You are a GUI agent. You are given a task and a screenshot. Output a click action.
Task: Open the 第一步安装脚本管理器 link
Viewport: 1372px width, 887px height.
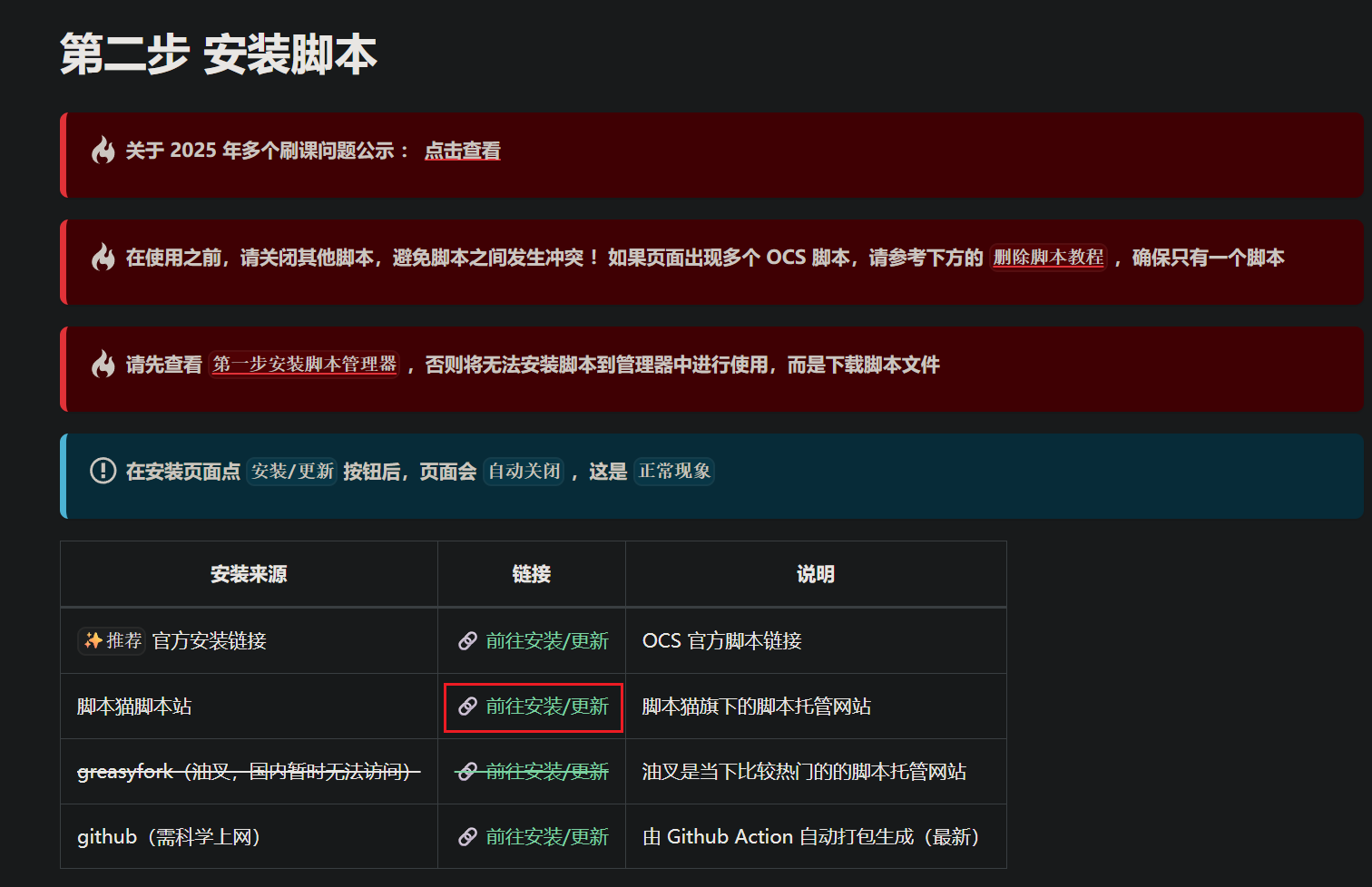(304, 365)
